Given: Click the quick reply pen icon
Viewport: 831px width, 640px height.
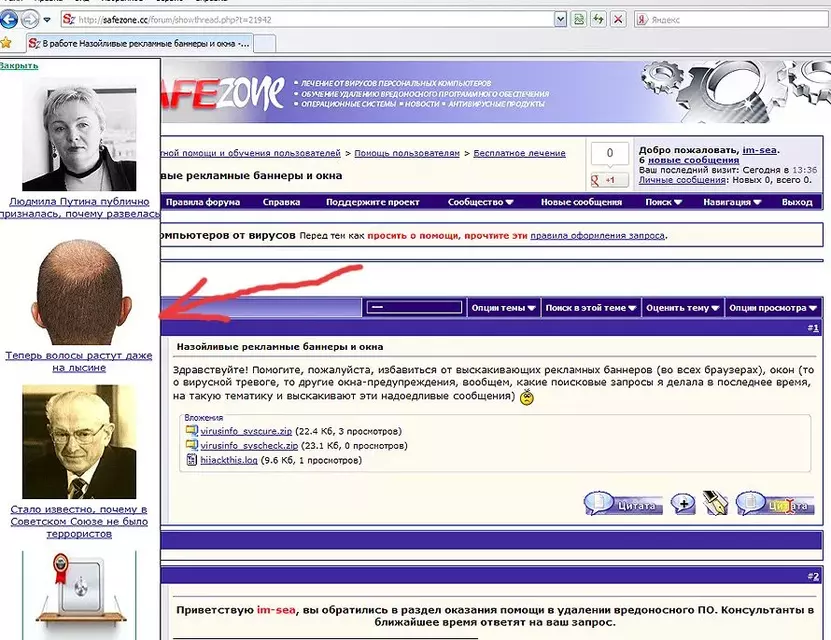Looking at the screenshot, I should [715, 503].
